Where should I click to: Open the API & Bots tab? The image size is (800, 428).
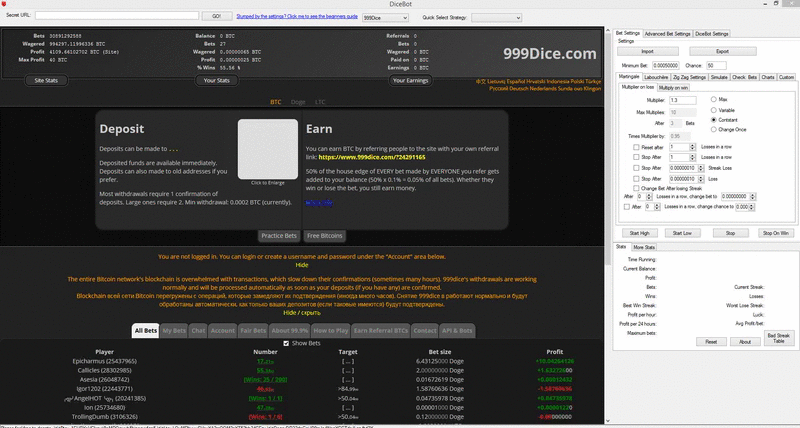[457, 331]
